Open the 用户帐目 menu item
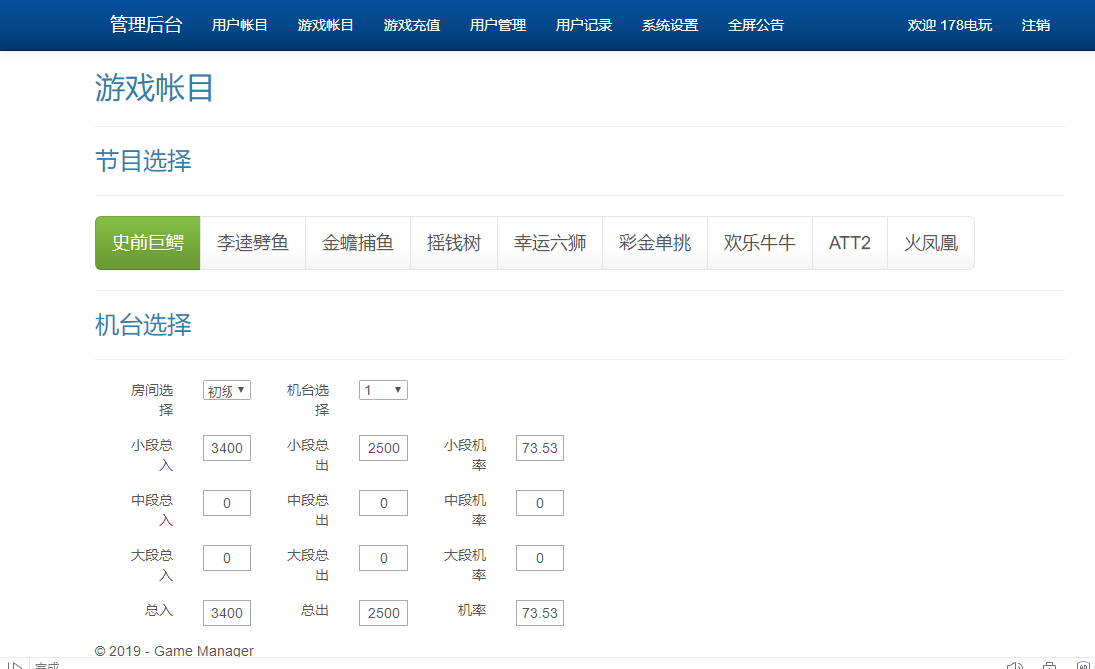This screenshot has width=1095, height=669. tap(240, 25)
